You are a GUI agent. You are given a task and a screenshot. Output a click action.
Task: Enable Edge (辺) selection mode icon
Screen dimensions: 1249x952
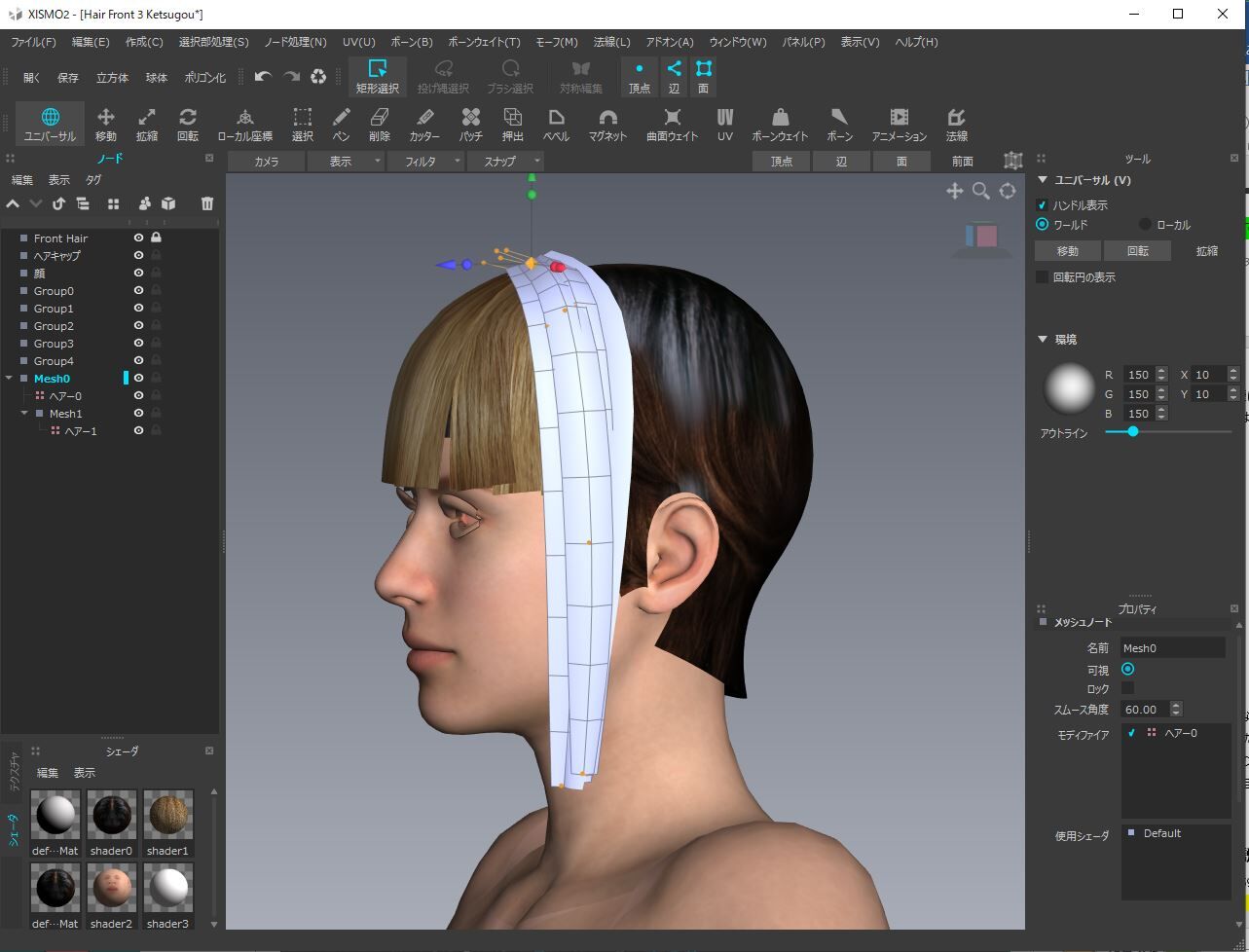674,76
